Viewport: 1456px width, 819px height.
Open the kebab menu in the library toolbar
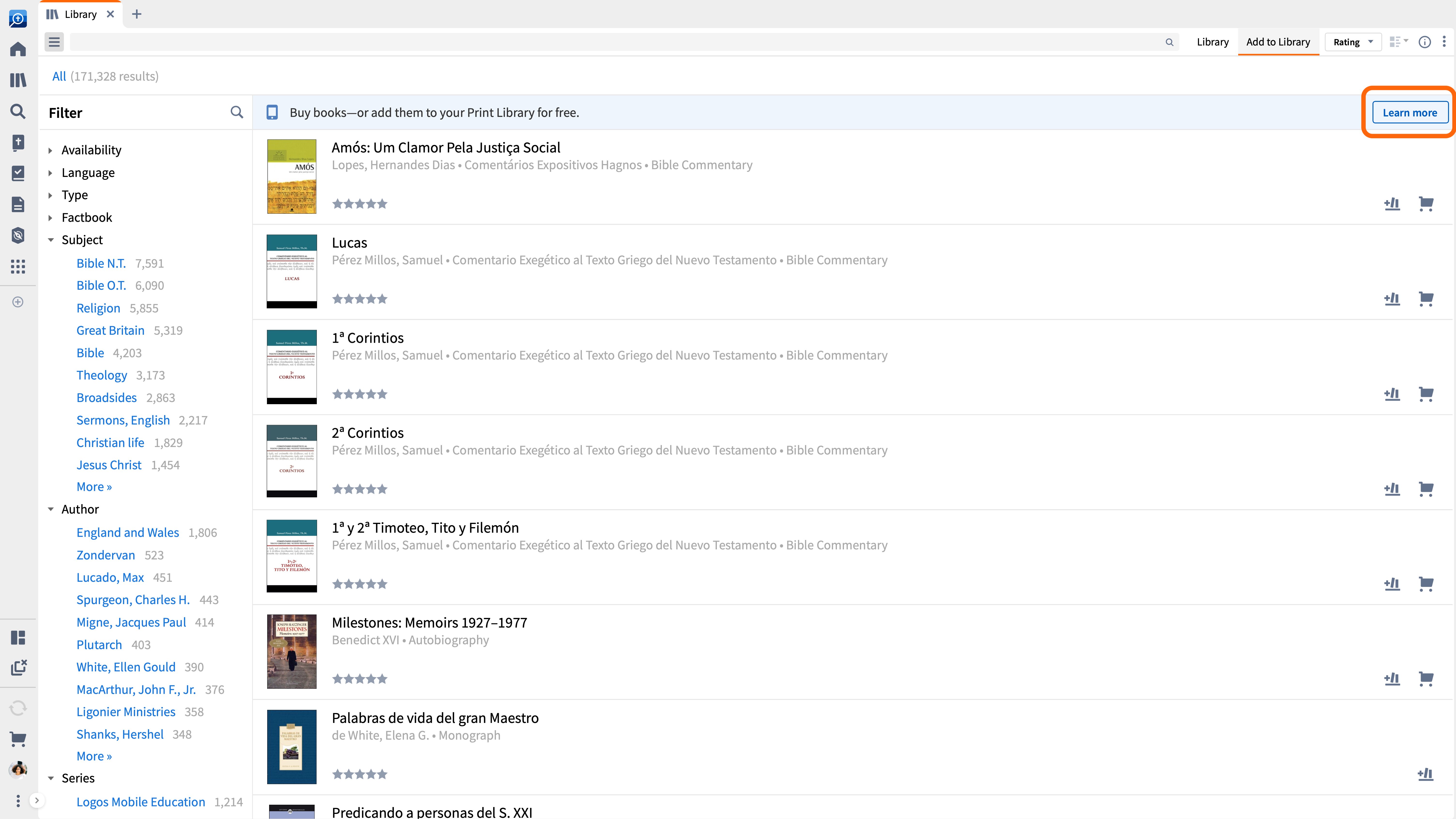pyautogui.click(x=1444, y=42)
